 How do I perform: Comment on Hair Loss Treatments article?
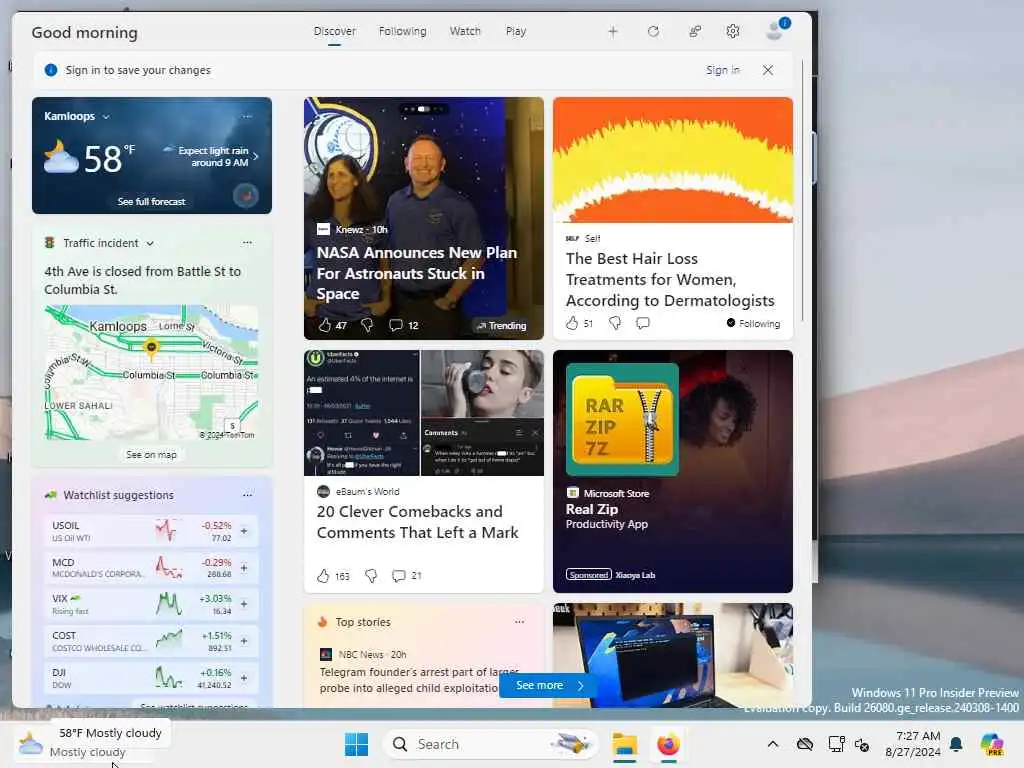coord(643,323)
